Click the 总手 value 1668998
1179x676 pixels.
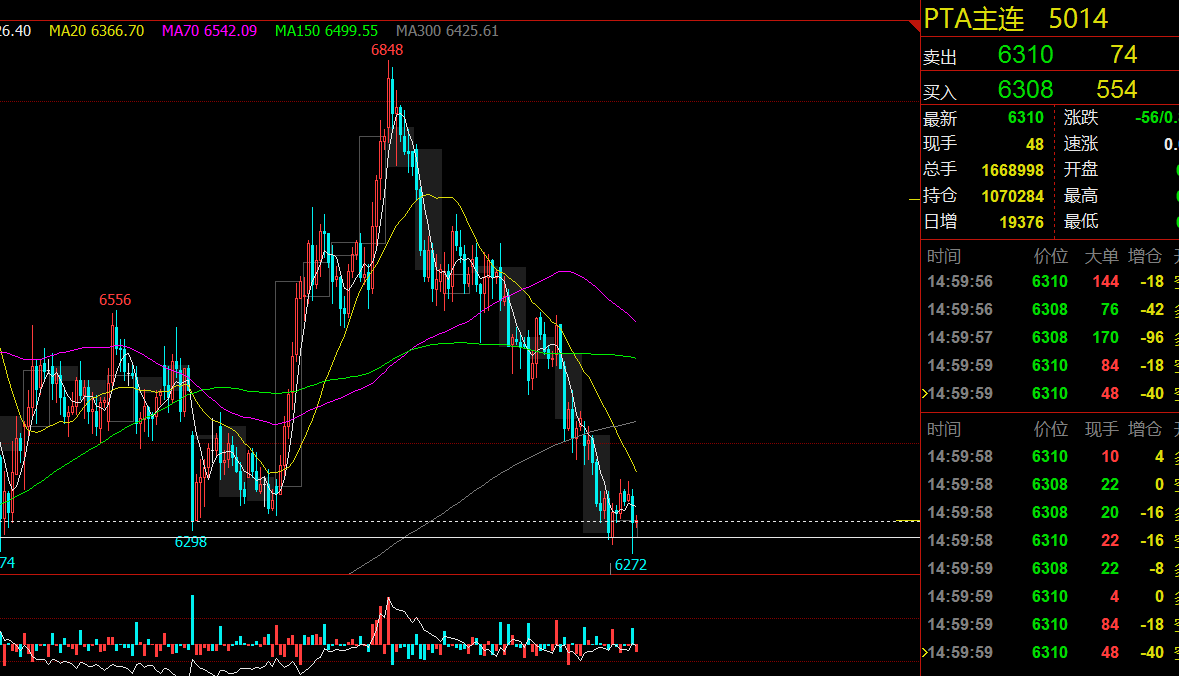pos(1012,170)
